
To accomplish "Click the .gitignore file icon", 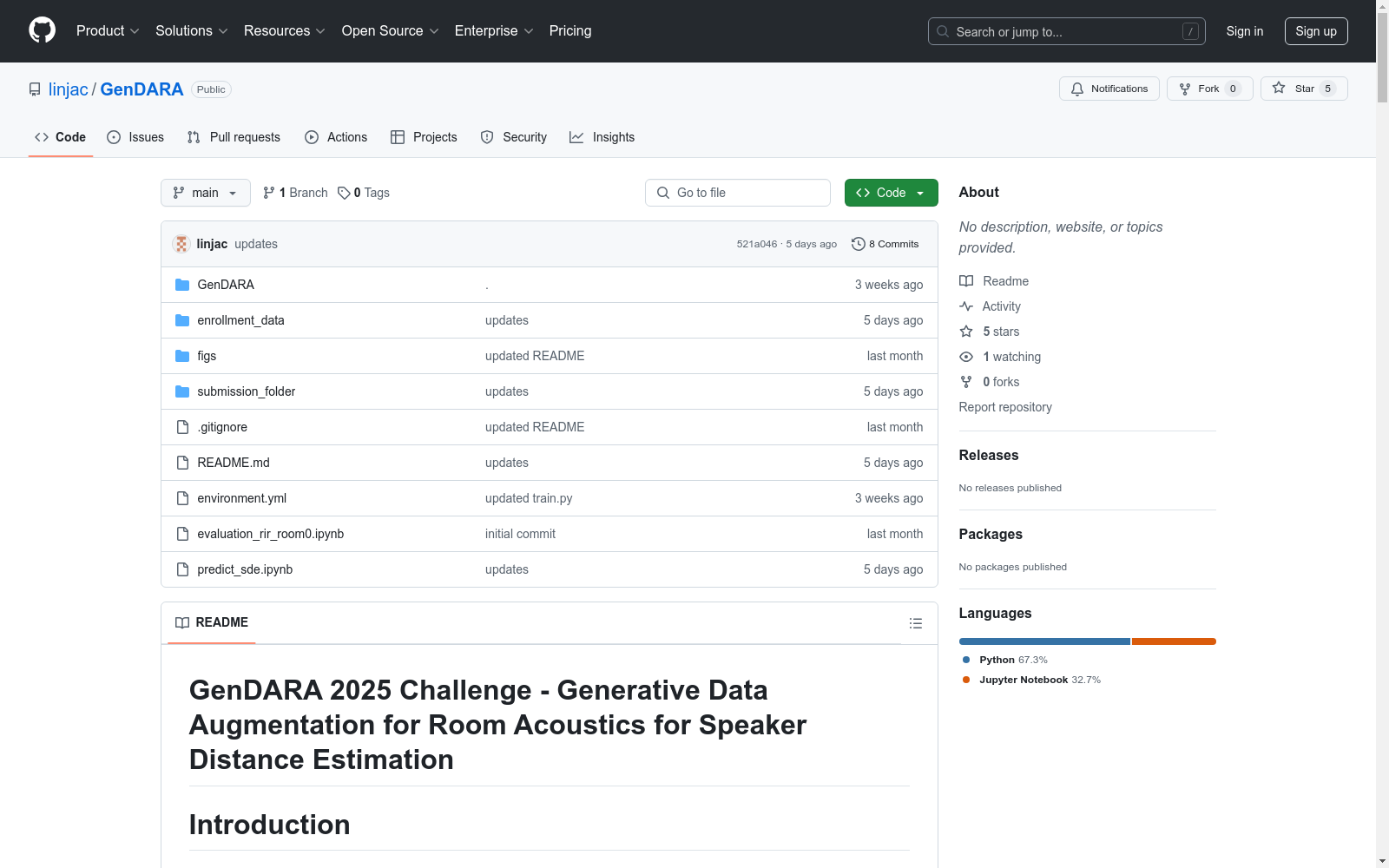I will click(182, 427).
